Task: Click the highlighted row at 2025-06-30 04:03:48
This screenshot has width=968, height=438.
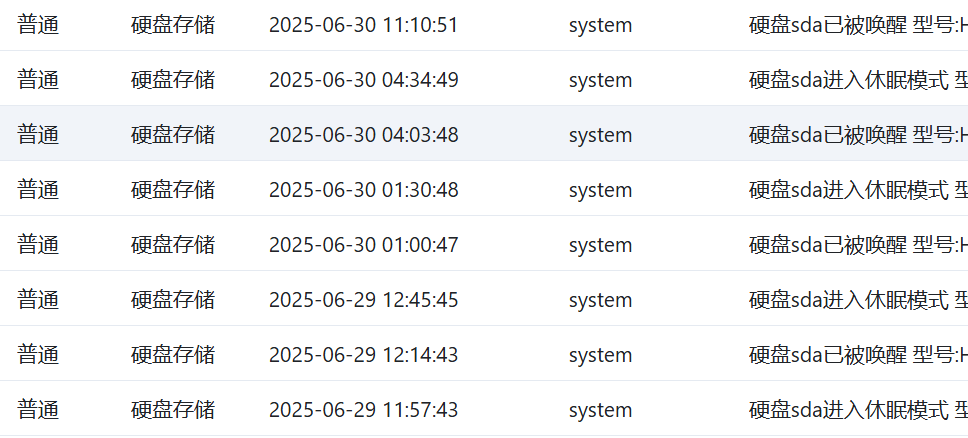Action: (x=484, y=133)
